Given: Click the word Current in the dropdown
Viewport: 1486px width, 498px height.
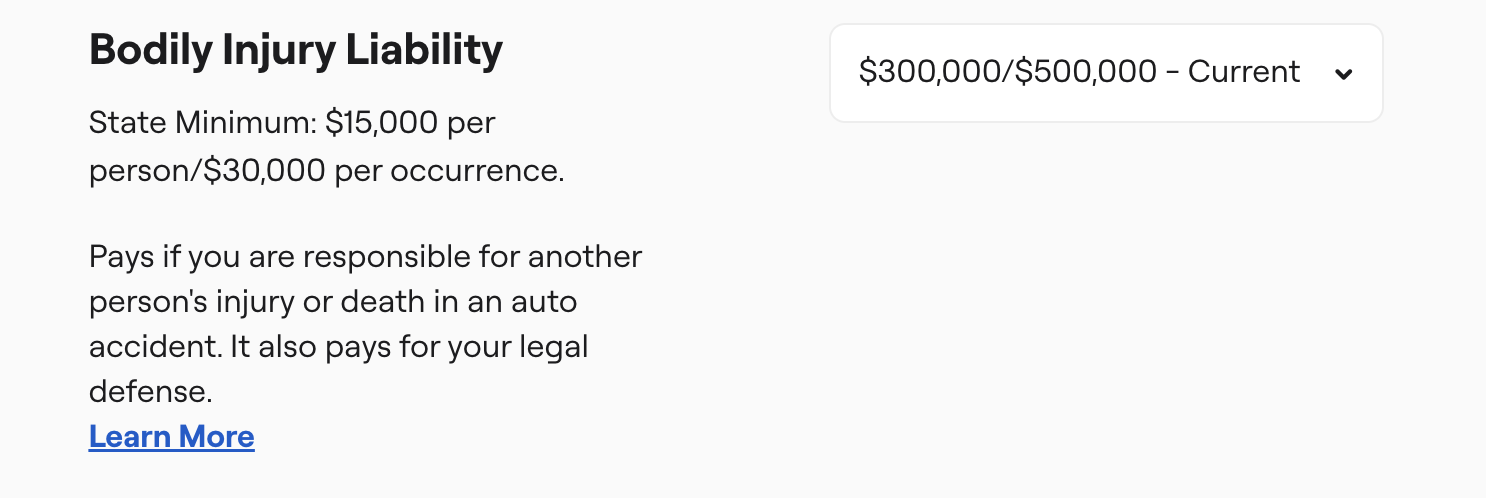Looking at the screenshot, I should (x=1244, y=72).
